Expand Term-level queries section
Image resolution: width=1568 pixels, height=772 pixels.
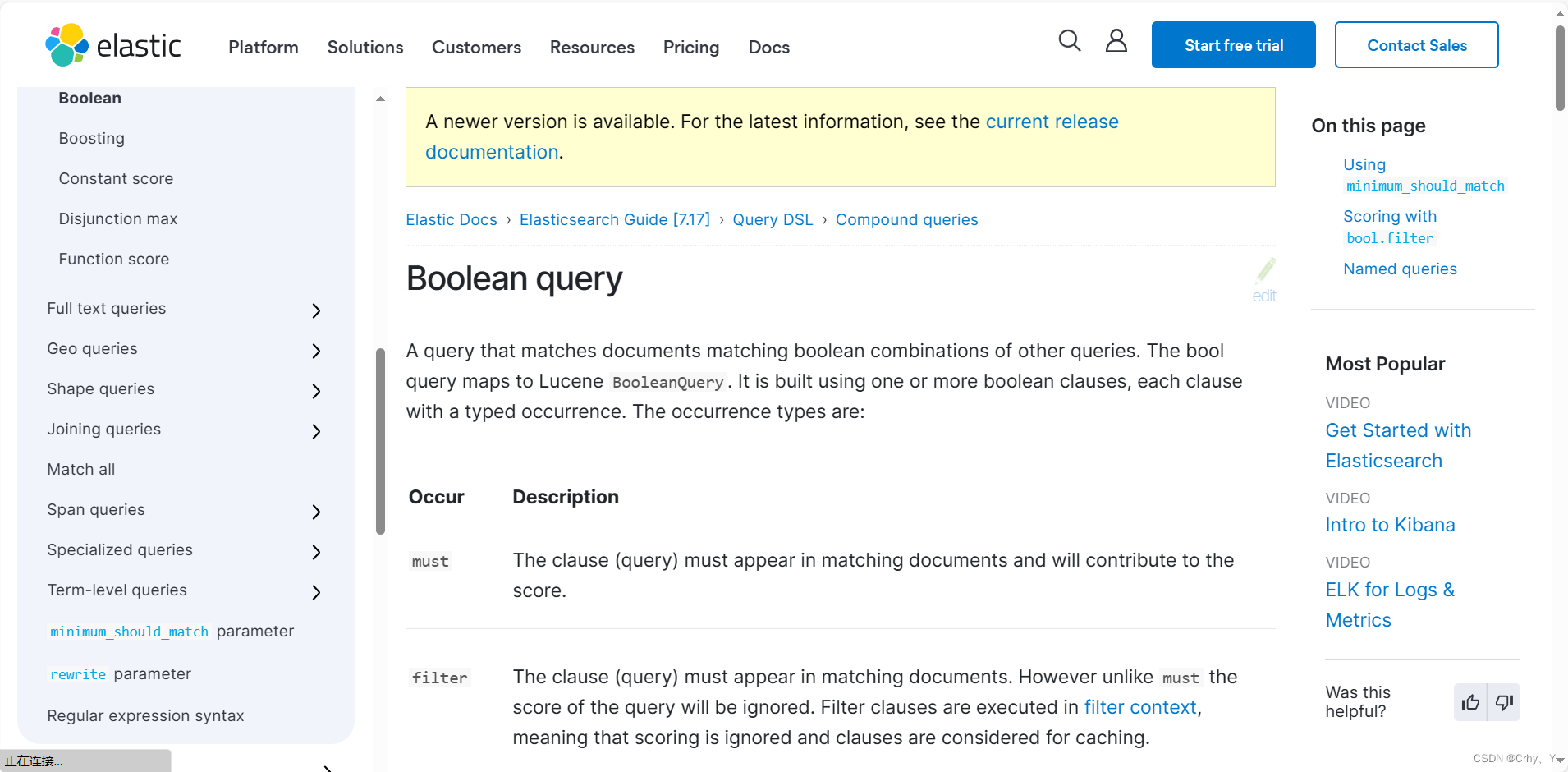click(x=316, y=592)
